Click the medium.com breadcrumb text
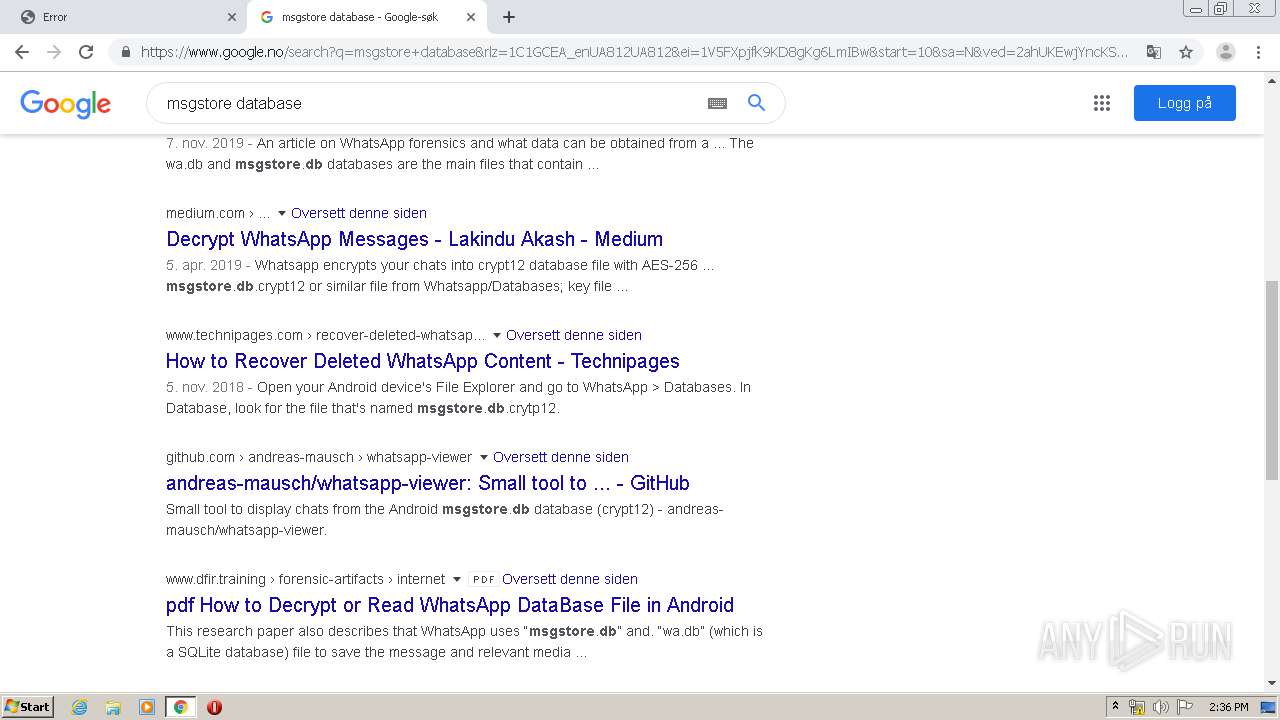 coord(218,213)
